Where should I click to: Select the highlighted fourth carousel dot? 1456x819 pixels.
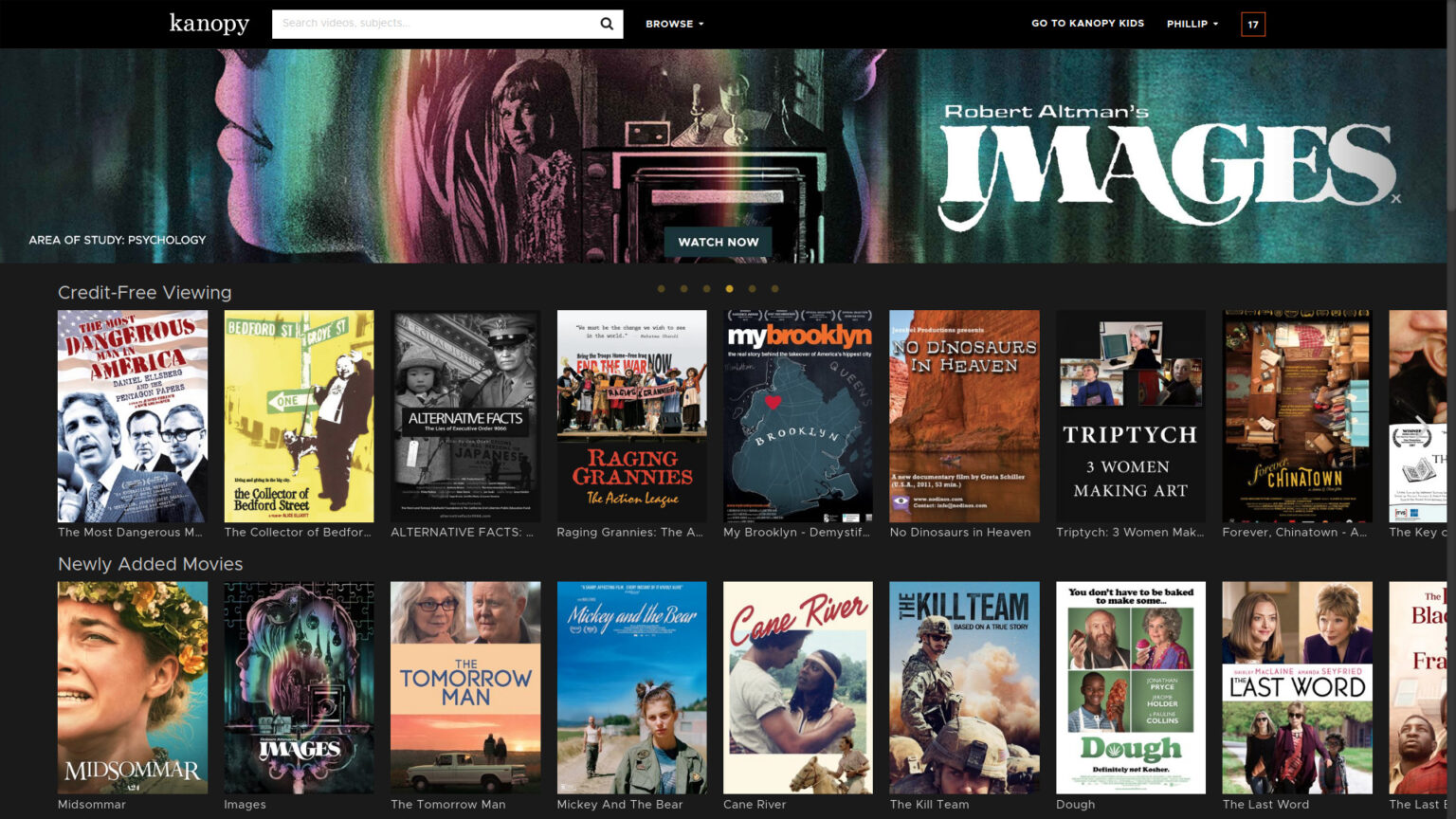click(729, 288)
